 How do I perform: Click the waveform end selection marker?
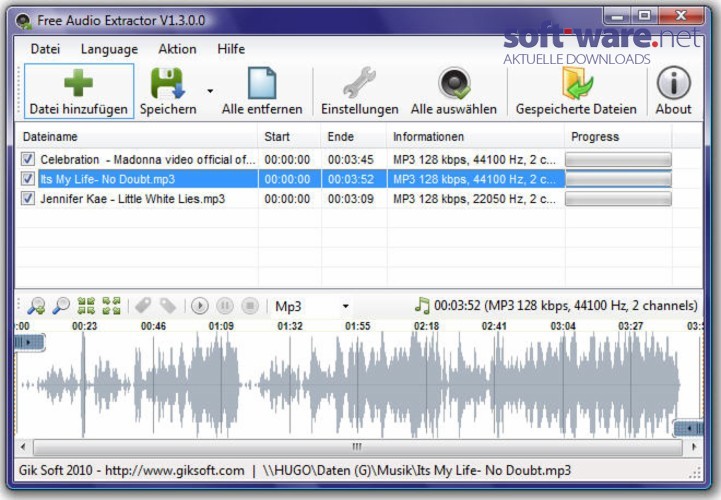click(x=688, y=428)
